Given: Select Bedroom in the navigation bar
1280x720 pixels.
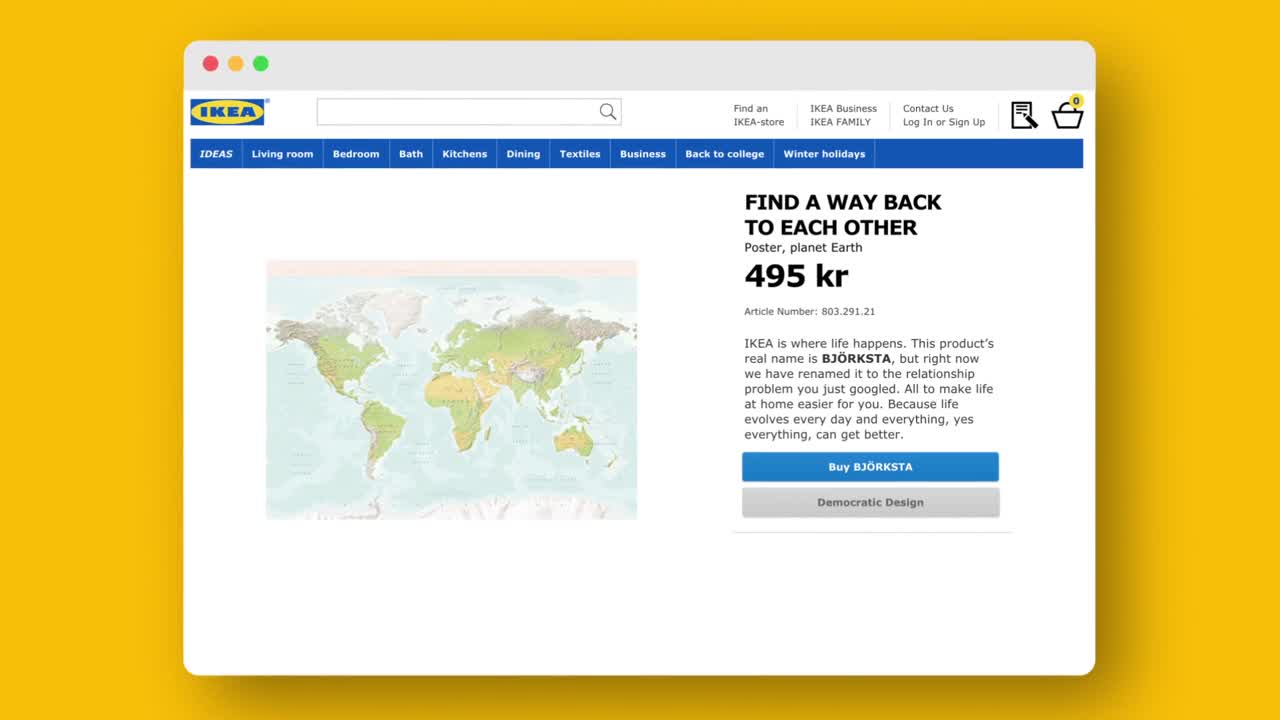Looking at the screenshot, I should pos(356,154).
